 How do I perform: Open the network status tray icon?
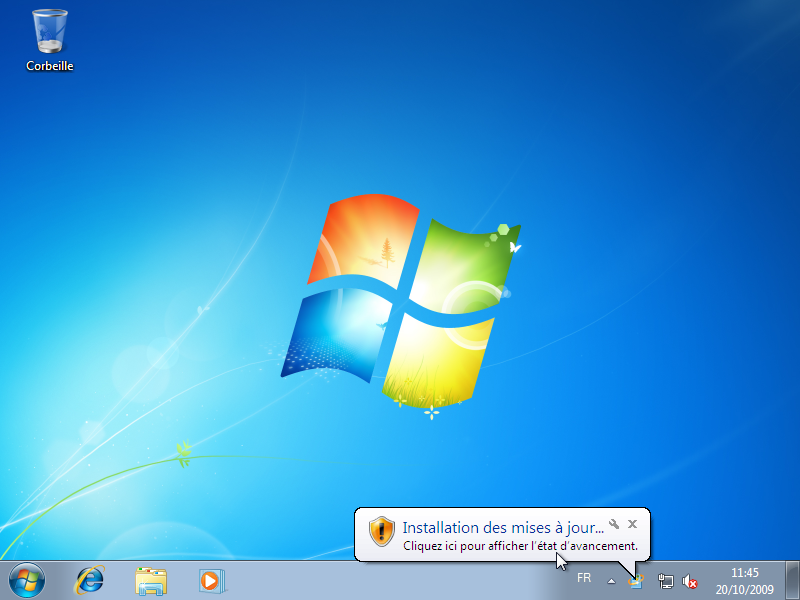click(666, 581)
